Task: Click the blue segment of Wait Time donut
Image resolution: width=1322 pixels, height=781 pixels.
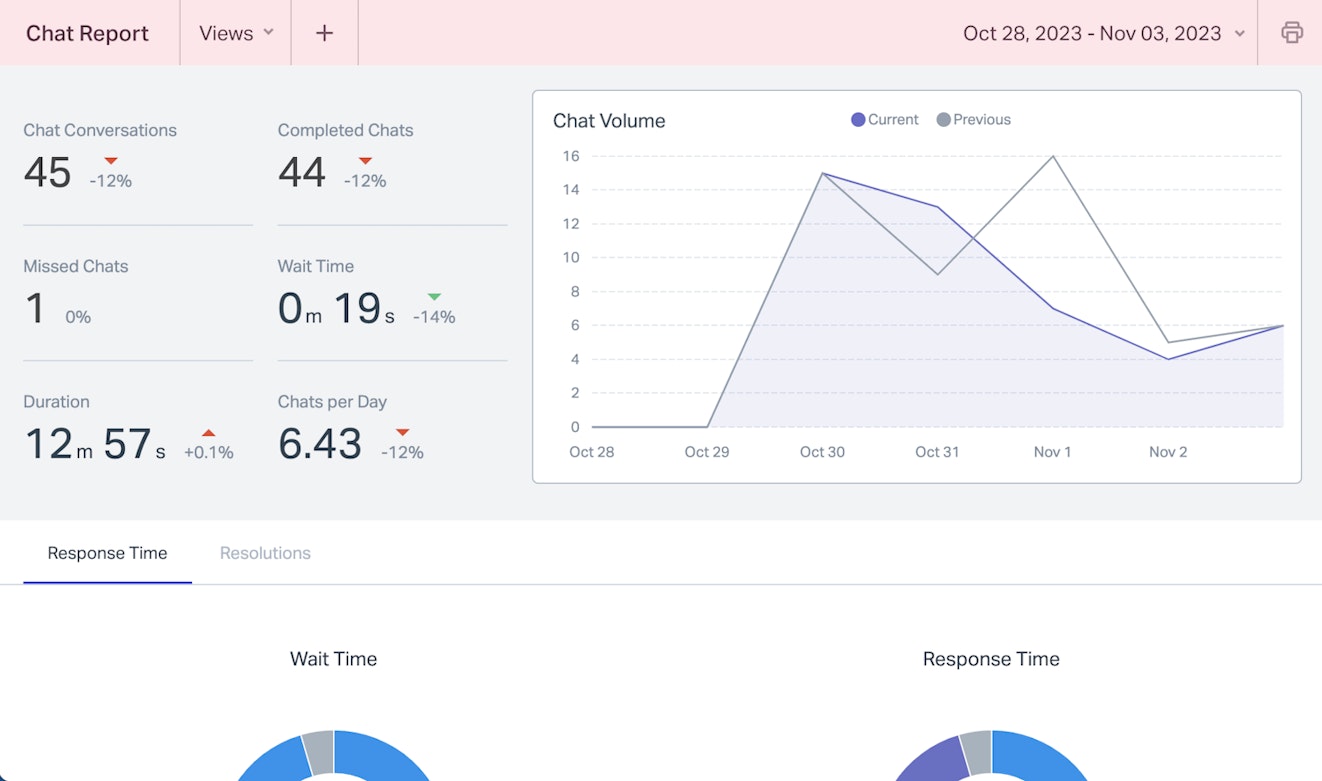Action: tap(390, 757)
